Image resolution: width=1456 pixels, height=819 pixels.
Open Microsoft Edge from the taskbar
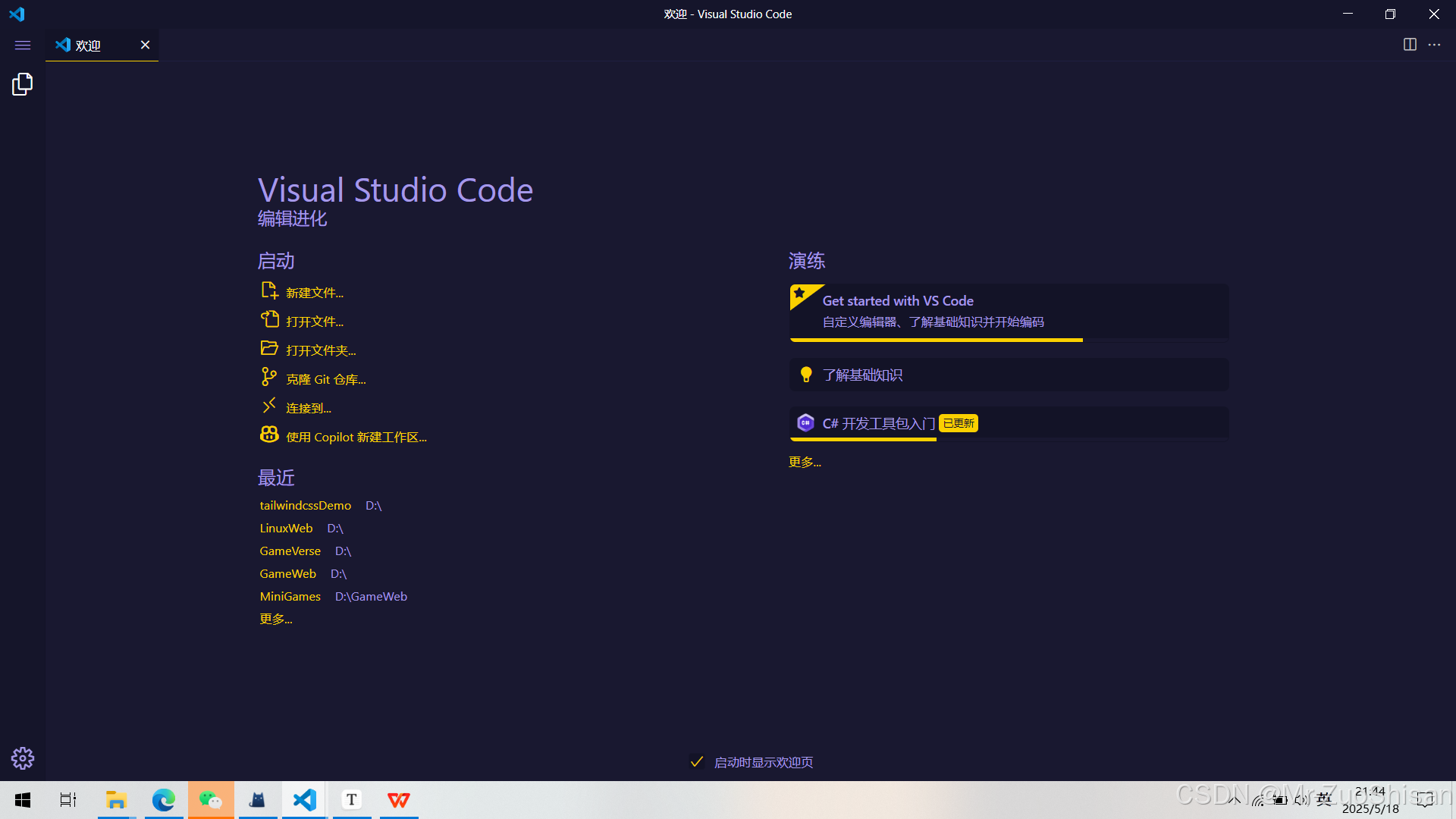pyautogui.click(x=163, y=799)
